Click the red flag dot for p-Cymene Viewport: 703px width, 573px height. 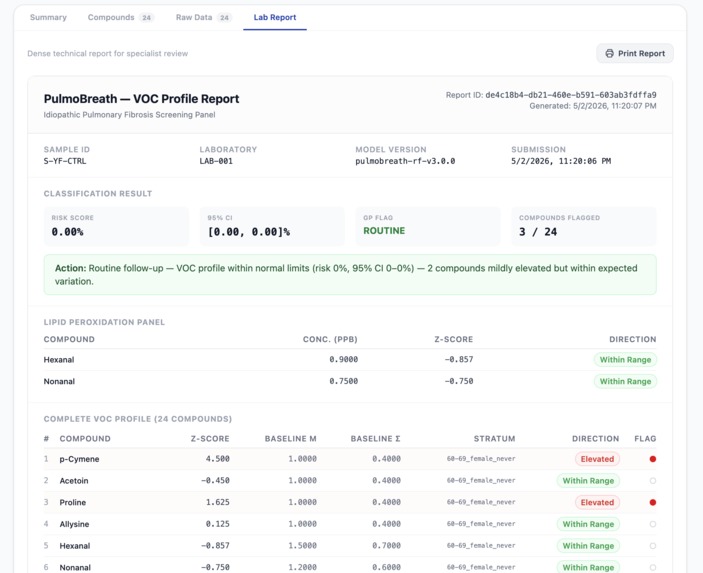click(x=653, y=459)
